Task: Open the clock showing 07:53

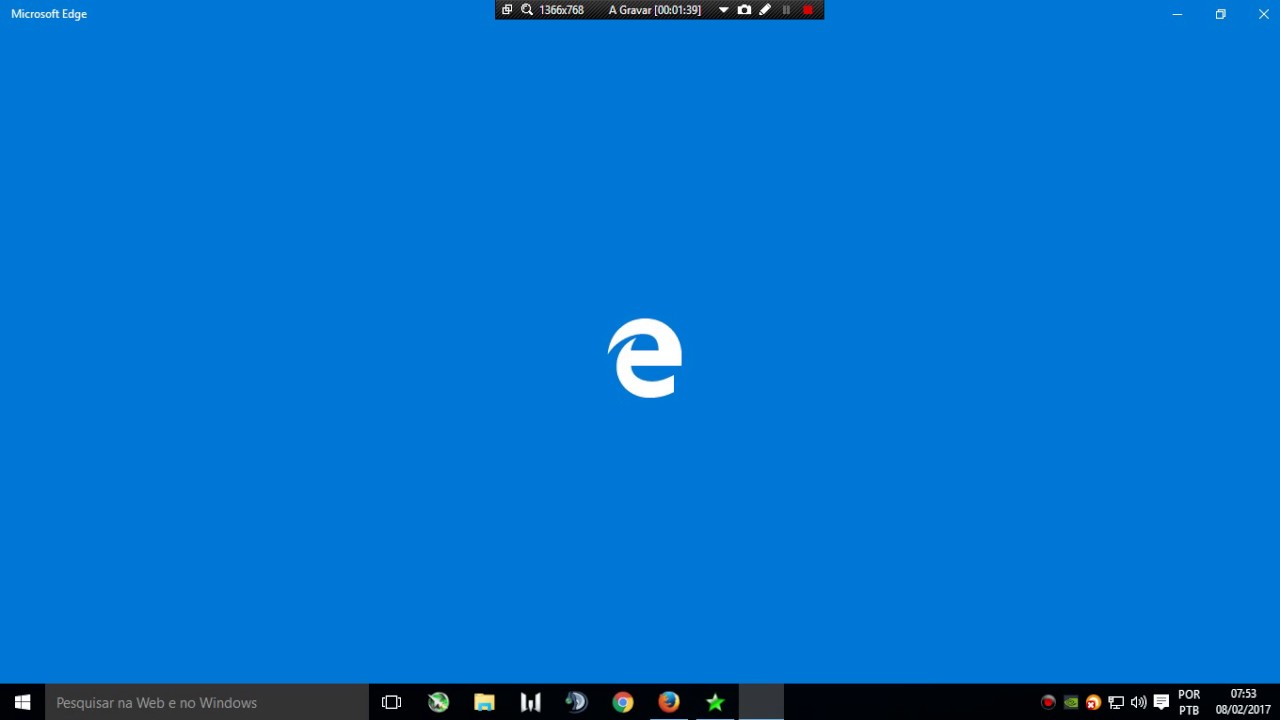Action: coord(1243,702)
